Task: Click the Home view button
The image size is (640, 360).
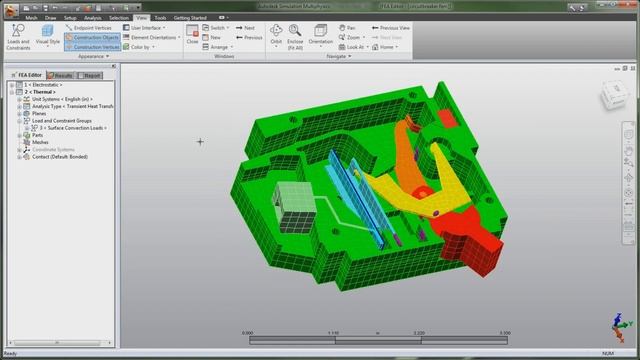Action: coord(385,47)
